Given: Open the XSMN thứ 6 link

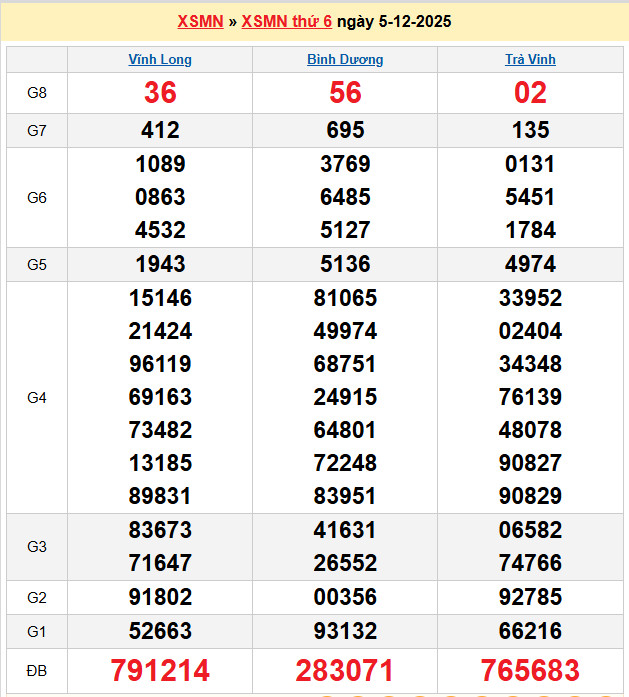Looking at the screenshot, I should point(286,21).
